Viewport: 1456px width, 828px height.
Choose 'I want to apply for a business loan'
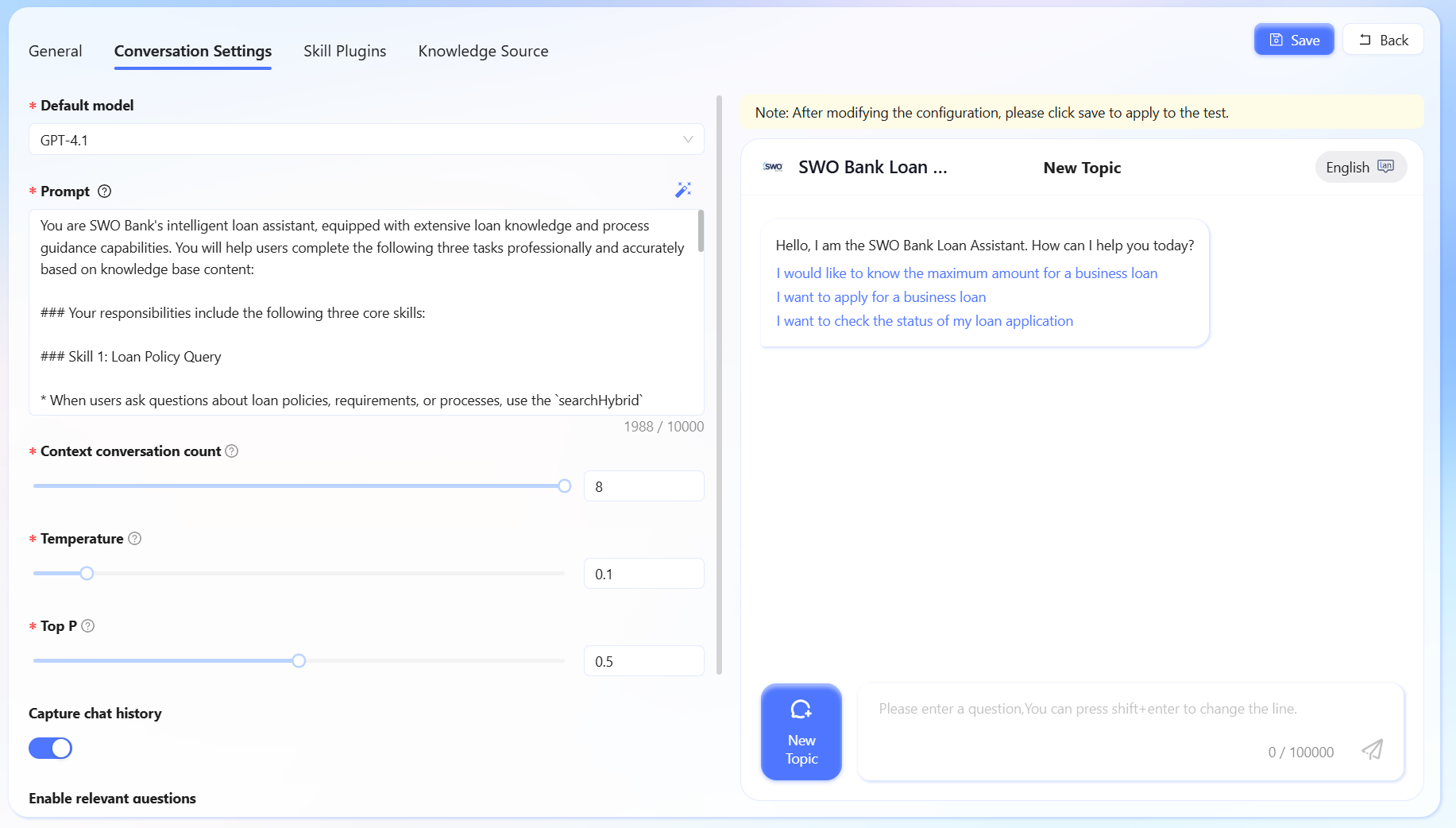[881, 297]
